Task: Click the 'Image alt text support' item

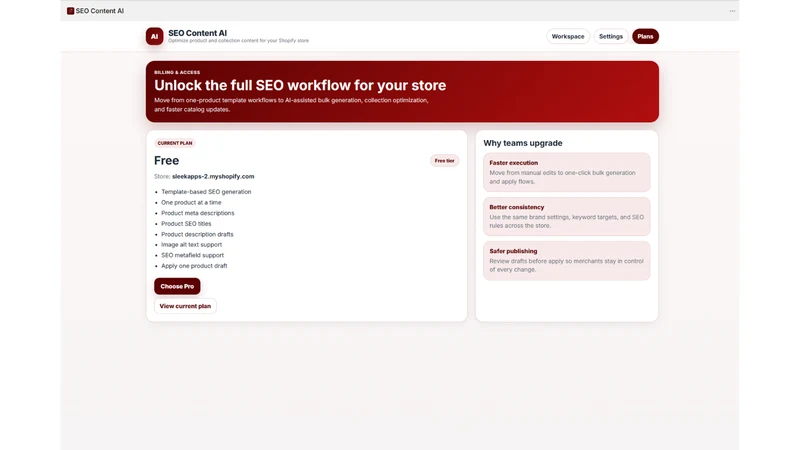Action: 191,245
